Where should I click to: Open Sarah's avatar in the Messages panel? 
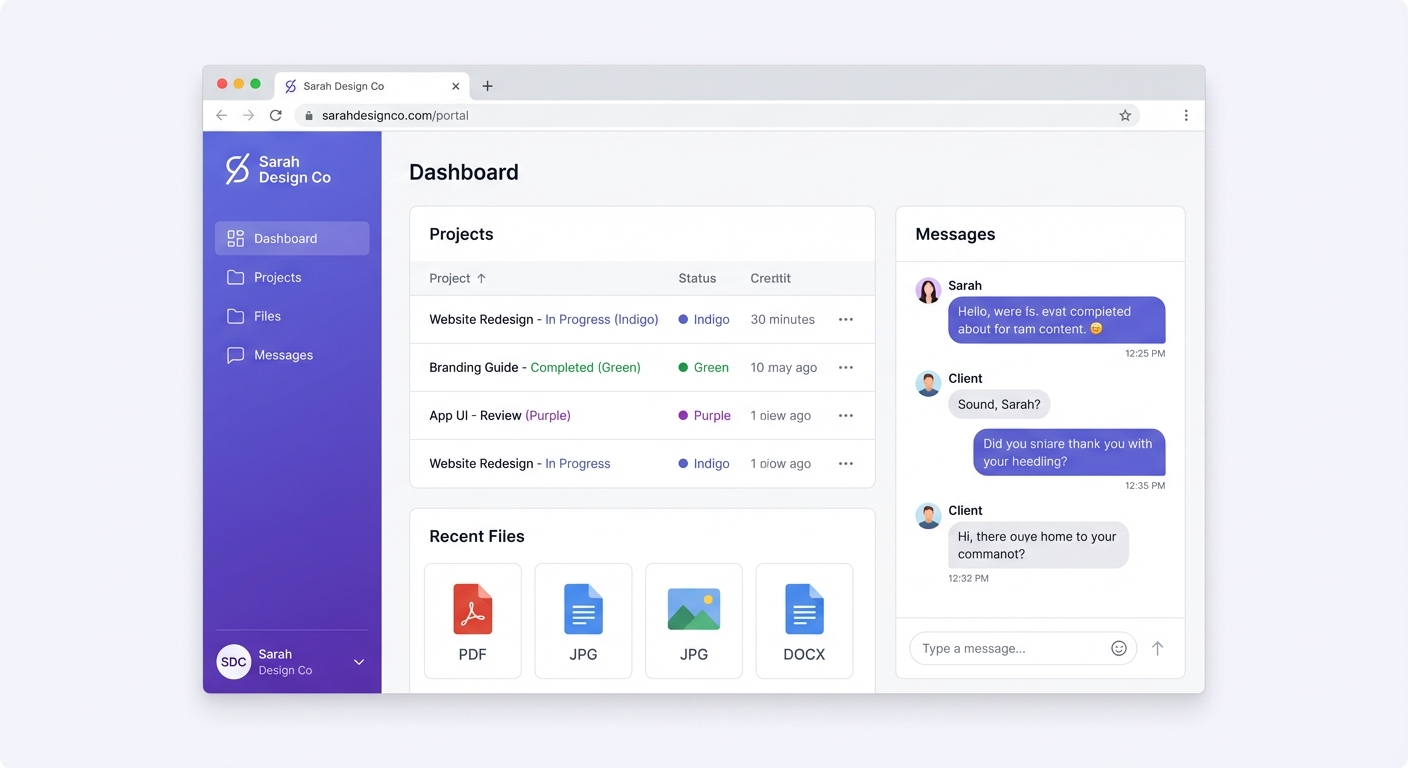927,289
